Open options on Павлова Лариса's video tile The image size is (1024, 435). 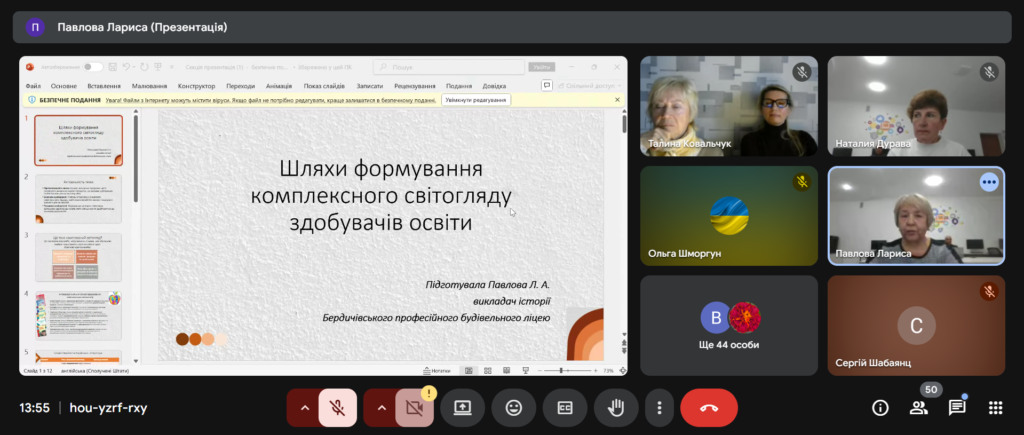coord(988,182)
